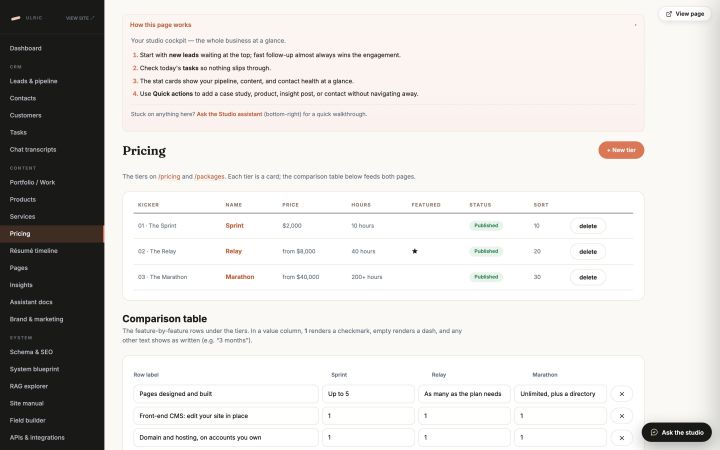Open the Marathon tier name link
Image resolution: width=720 pixels, height=450 pixels.
pyautogui.click(x=240, y=277)
